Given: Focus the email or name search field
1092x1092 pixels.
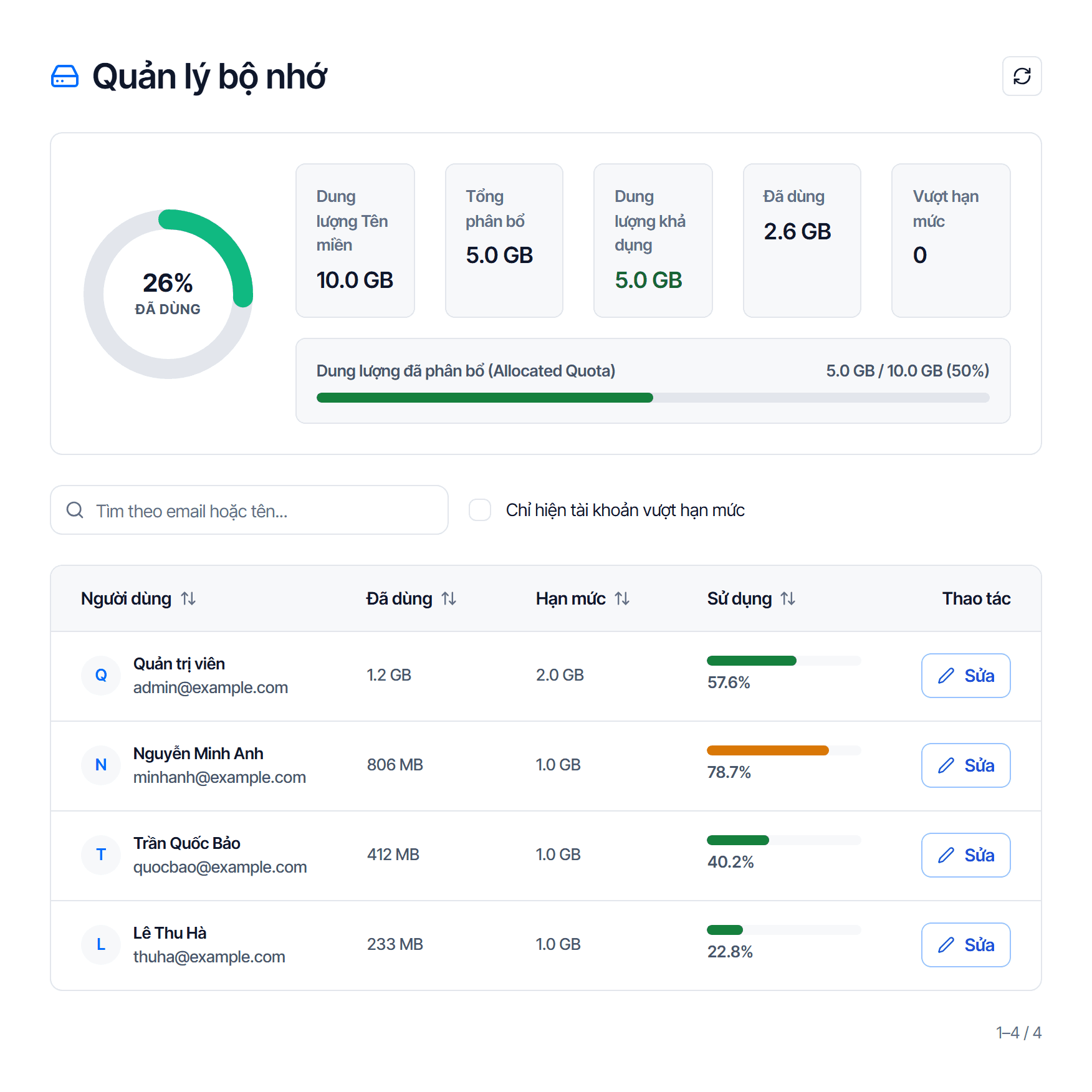Looking at the screenshot, I should pyautogui.click(x=249, y=510).
